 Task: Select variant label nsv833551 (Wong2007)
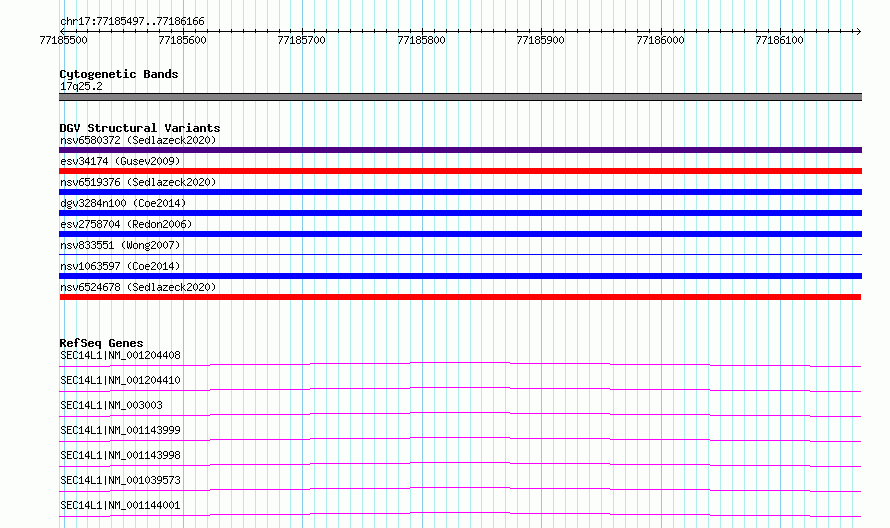(x=120, y=245)
